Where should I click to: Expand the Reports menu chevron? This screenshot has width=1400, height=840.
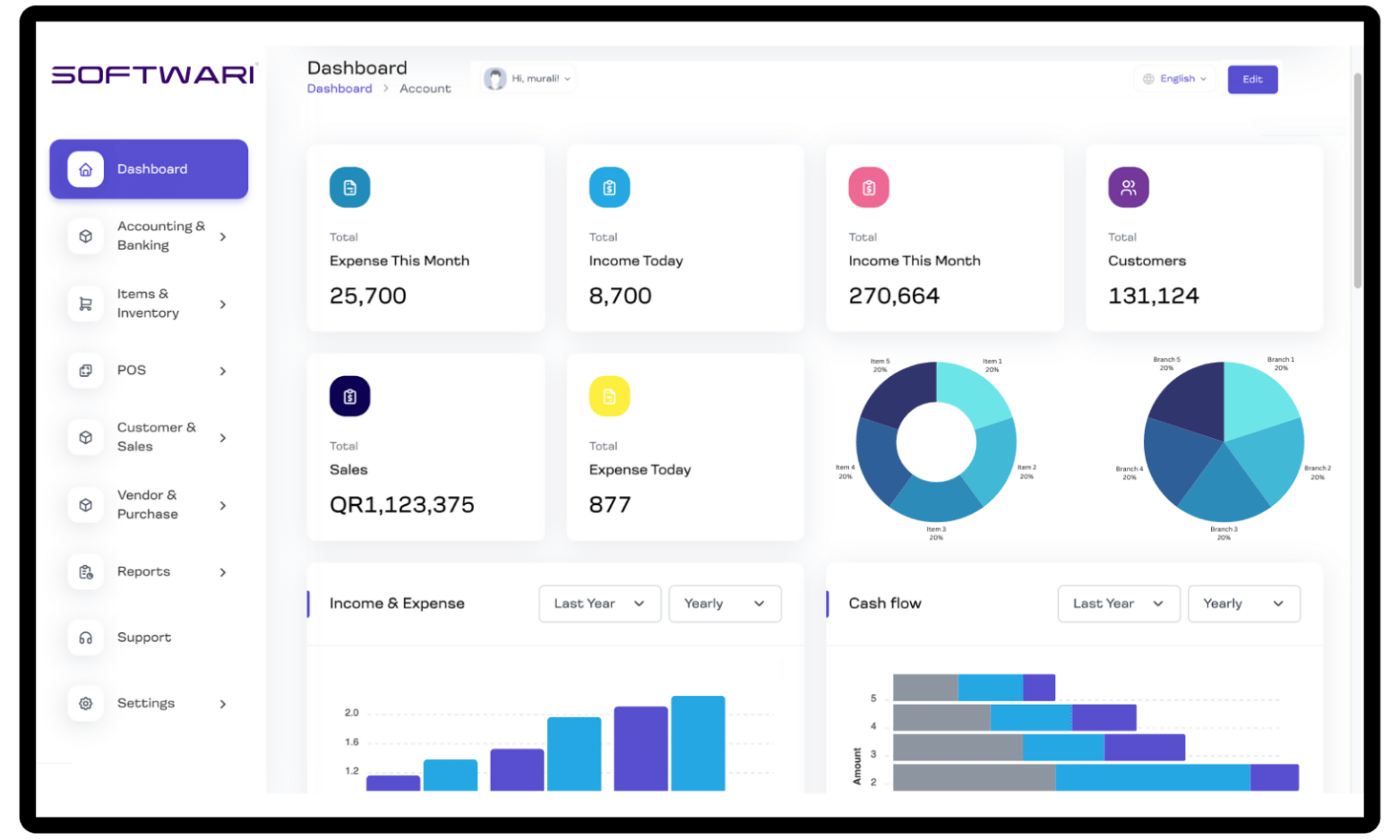(223, 572)
